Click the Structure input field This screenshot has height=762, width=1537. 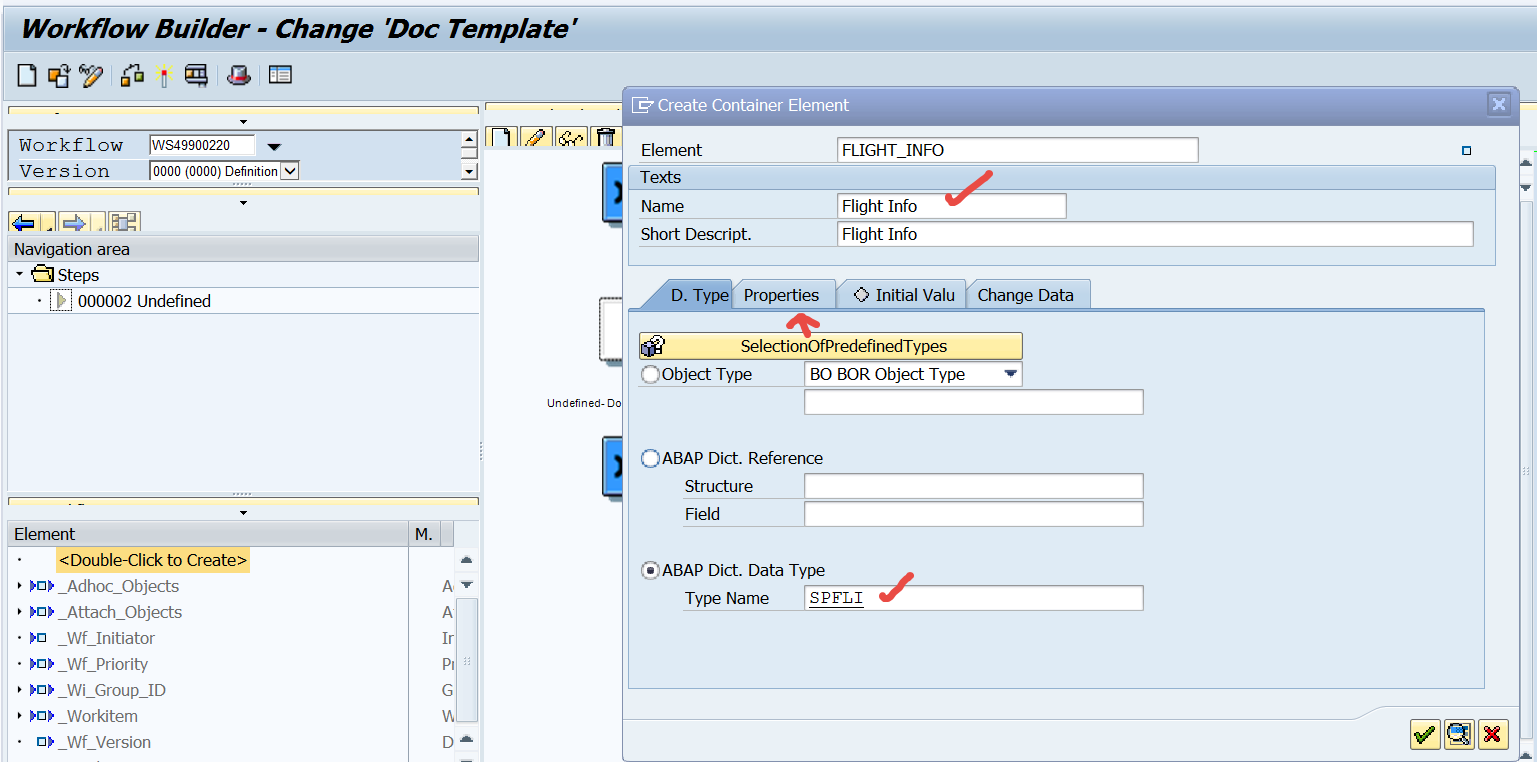tap(973, 486)
